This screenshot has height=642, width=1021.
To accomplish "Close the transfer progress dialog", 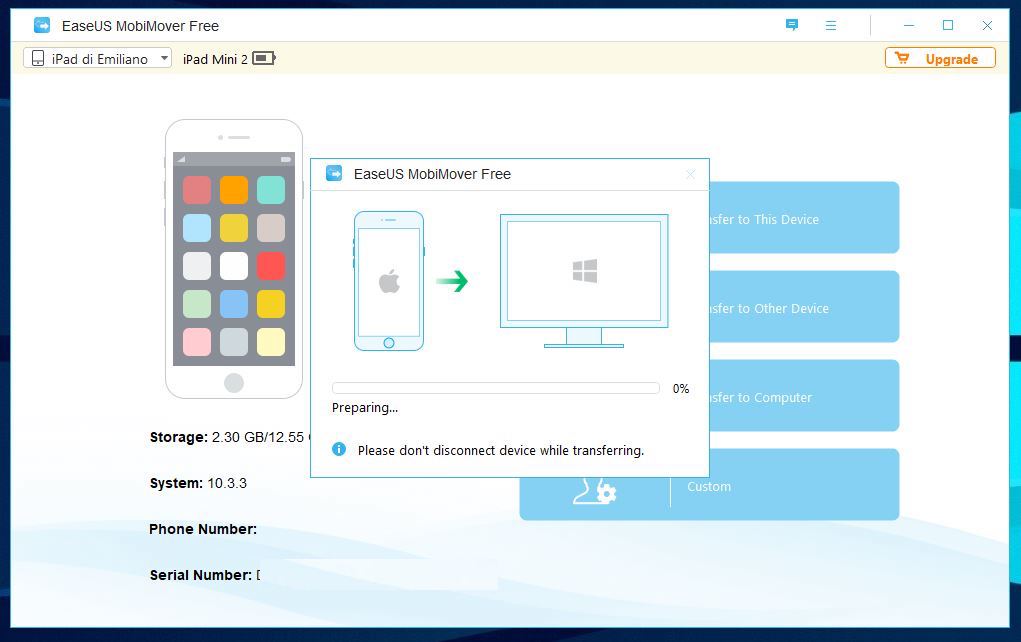I will [x=690, y=174].
